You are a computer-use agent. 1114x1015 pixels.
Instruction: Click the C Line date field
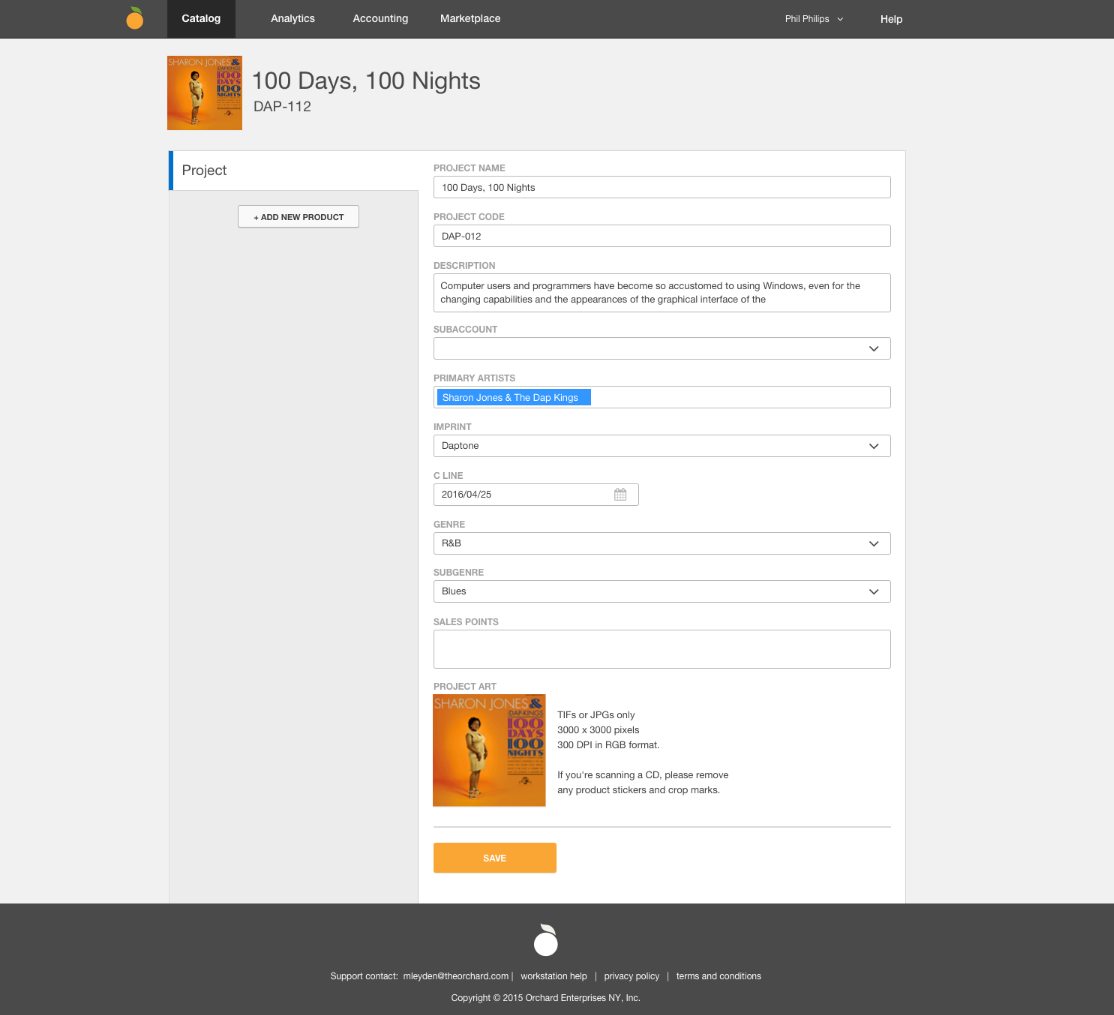coord(536,494)
